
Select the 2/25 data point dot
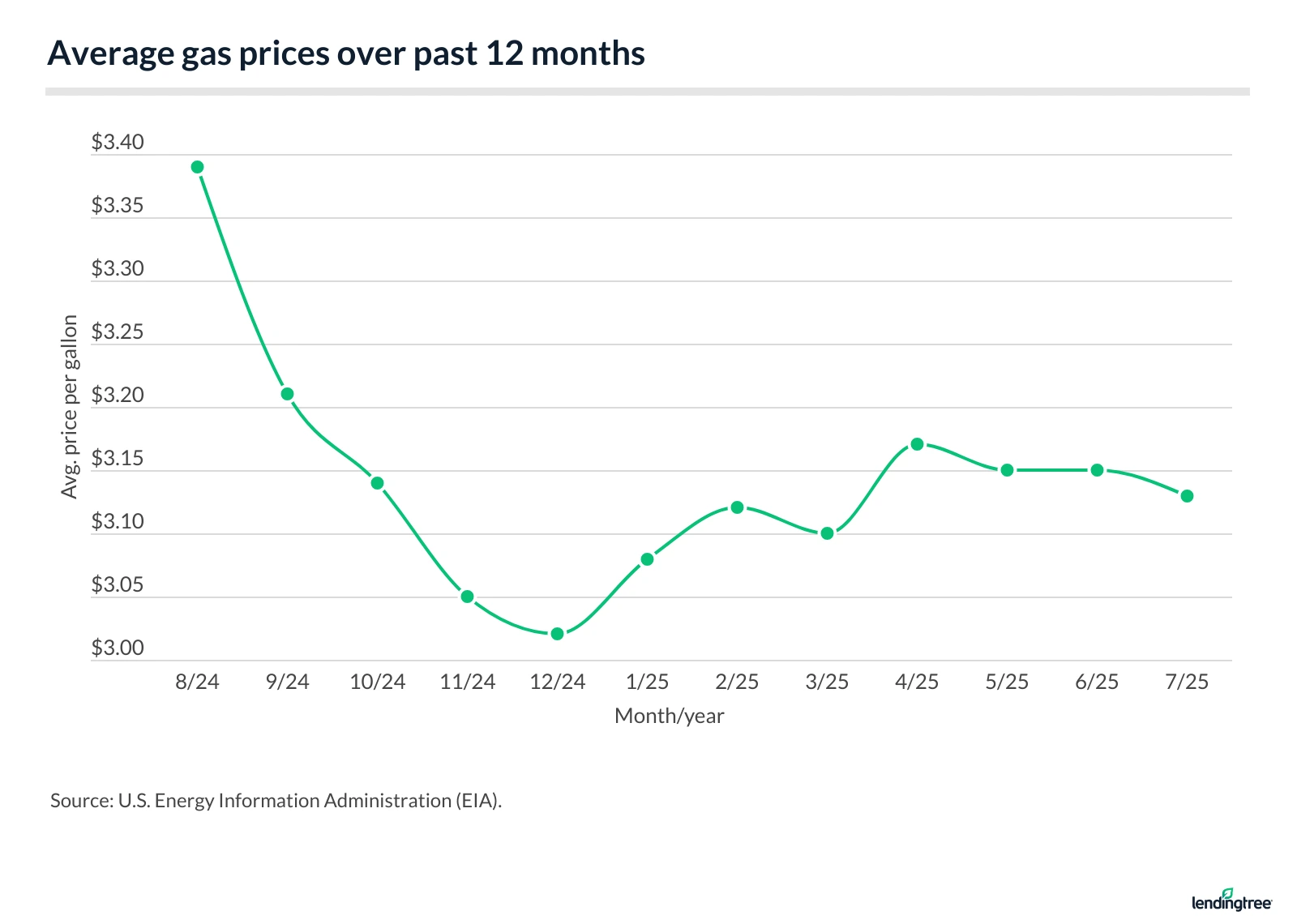(737, 507)
